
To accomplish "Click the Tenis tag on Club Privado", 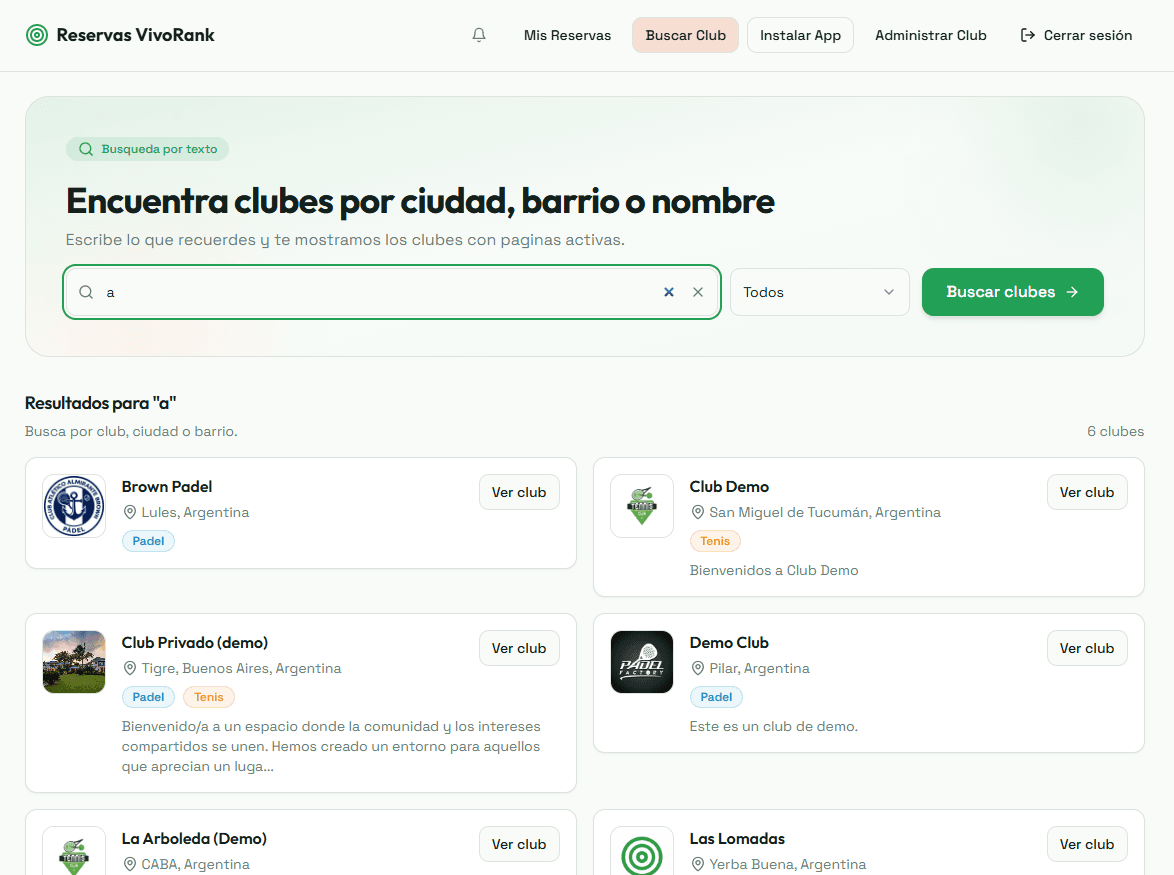I will point(209,697).
